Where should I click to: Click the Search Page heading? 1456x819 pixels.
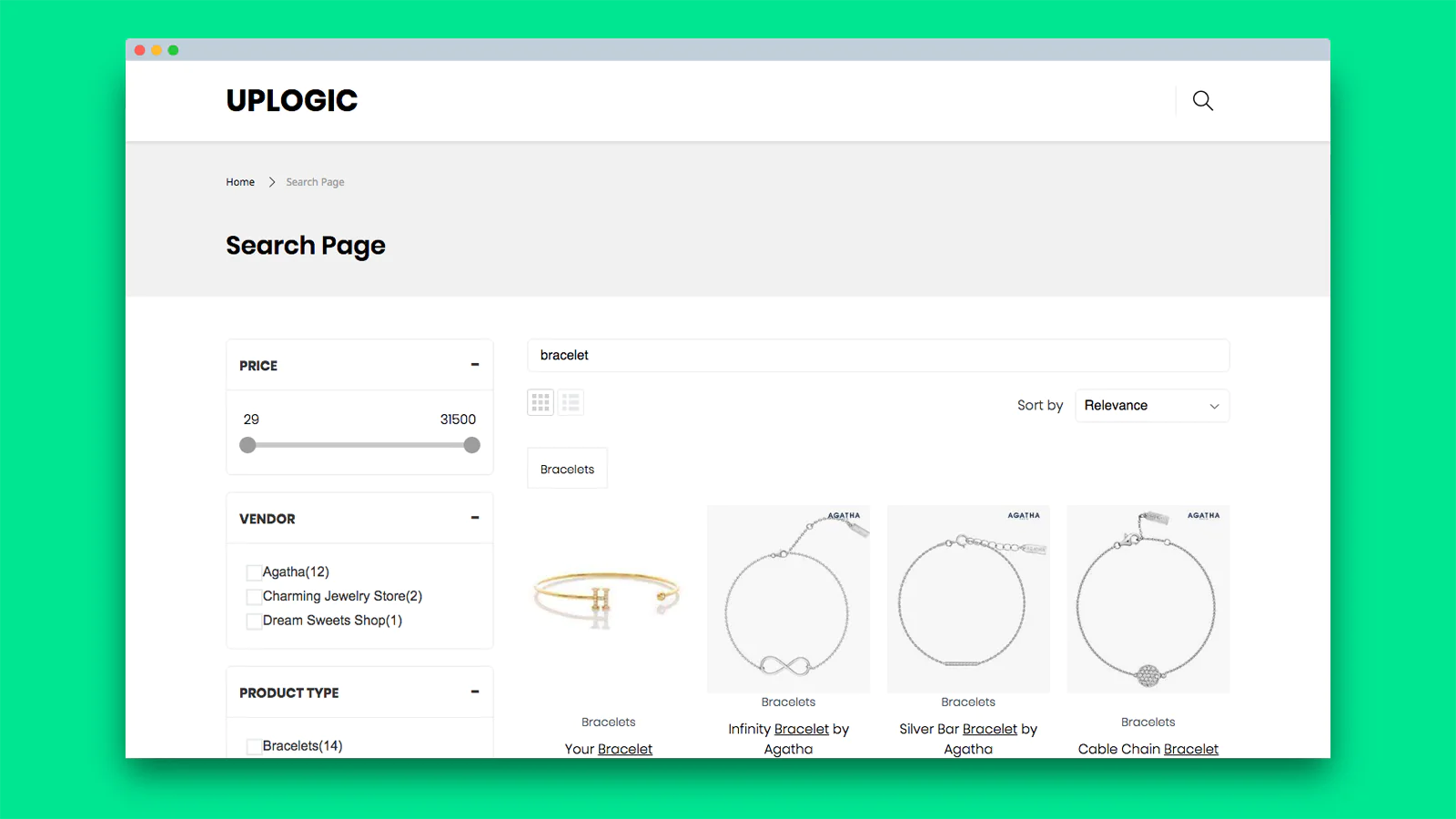[x=306, y=246]
